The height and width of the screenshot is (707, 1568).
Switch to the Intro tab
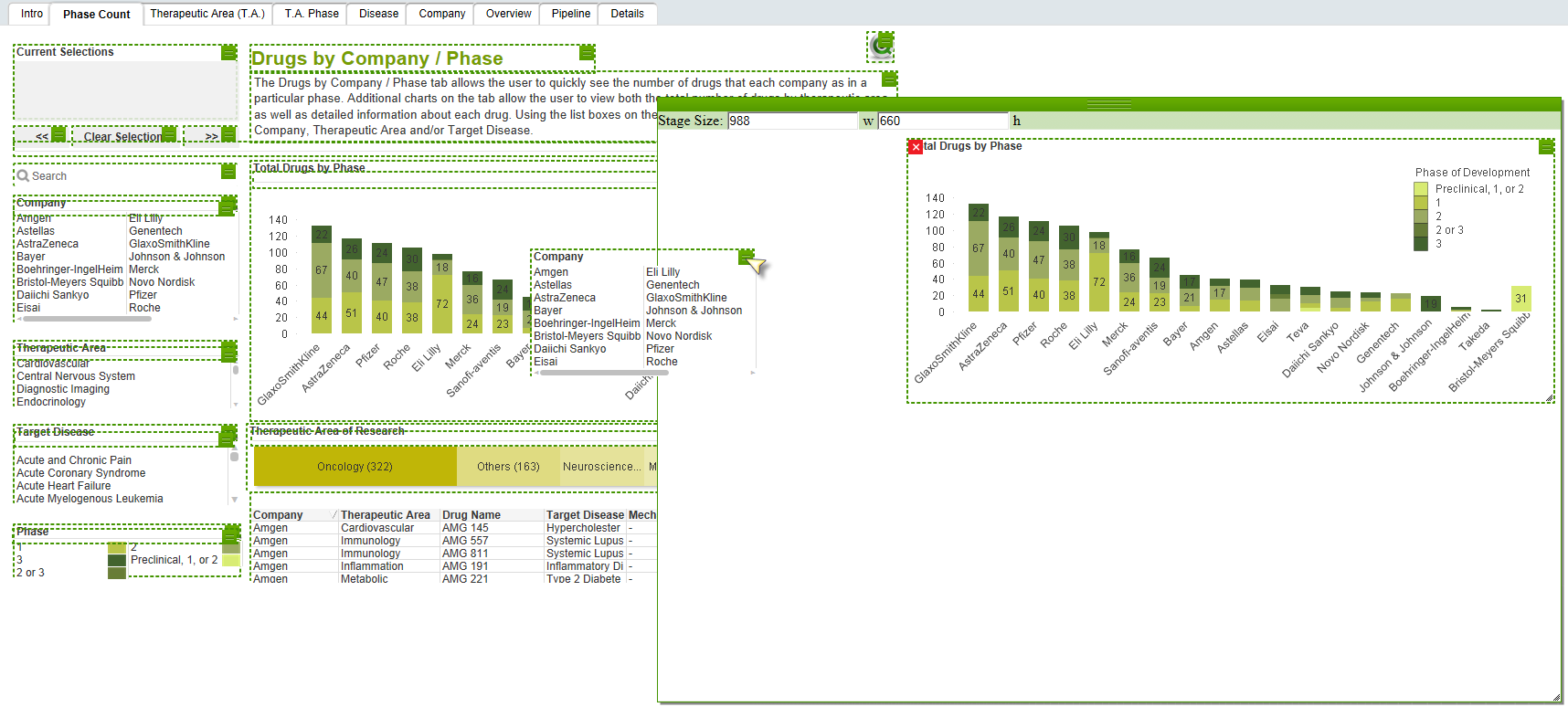pos(32,14)
